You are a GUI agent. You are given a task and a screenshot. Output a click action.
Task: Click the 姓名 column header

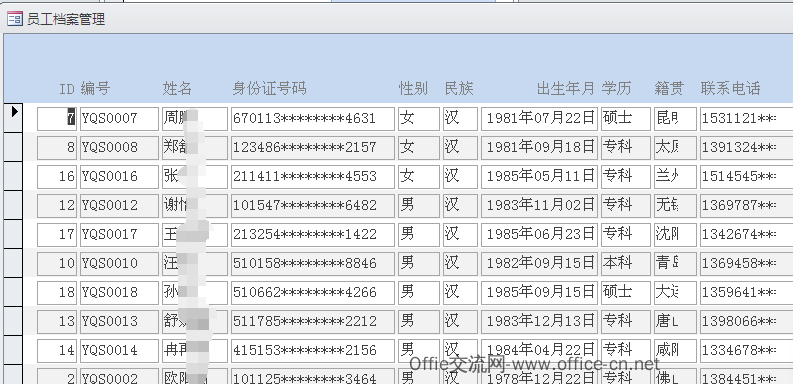click(x=178, y=89)
